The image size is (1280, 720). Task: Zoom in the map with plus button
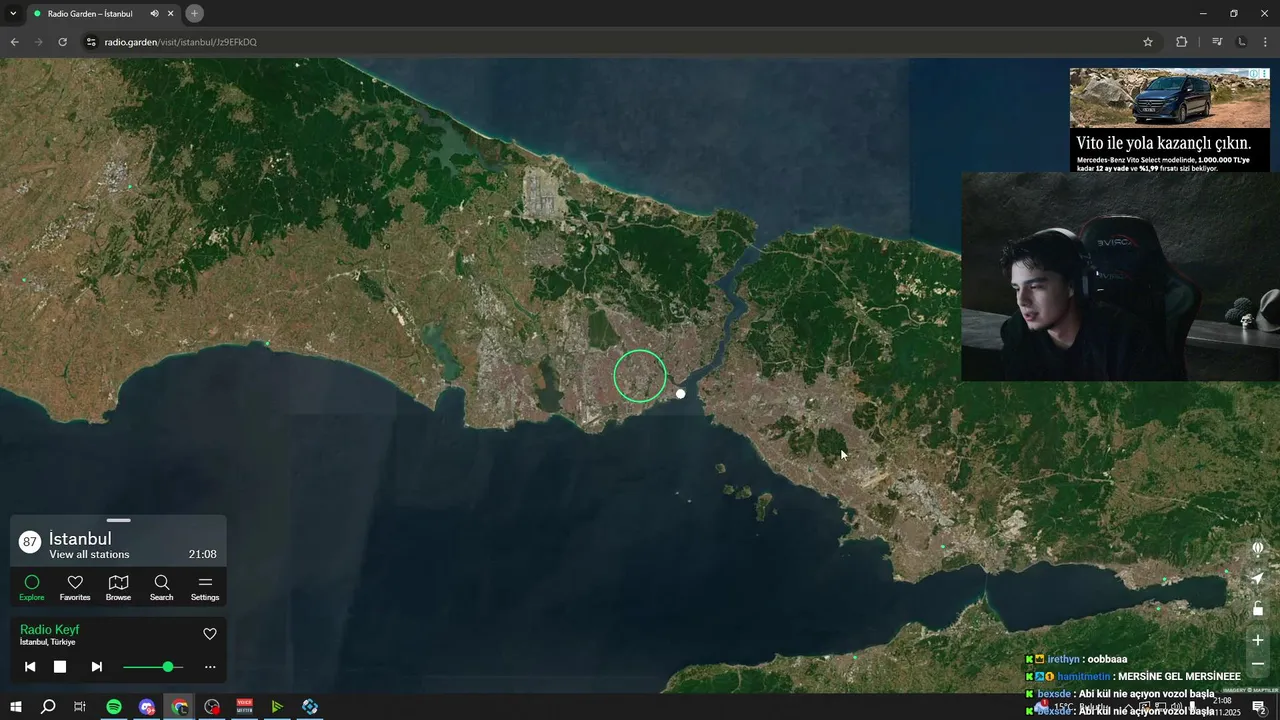[1258, 640]
